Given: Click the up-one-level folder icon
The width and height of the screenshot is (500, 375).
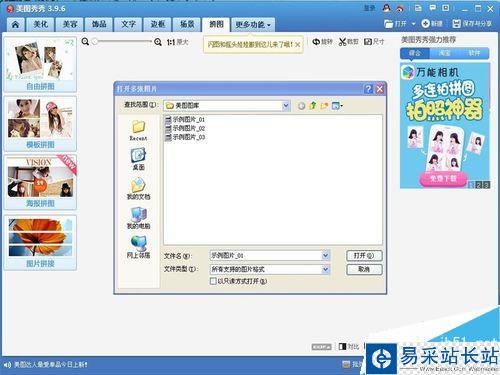Looking at the screenshot, I should coord(313,106).
